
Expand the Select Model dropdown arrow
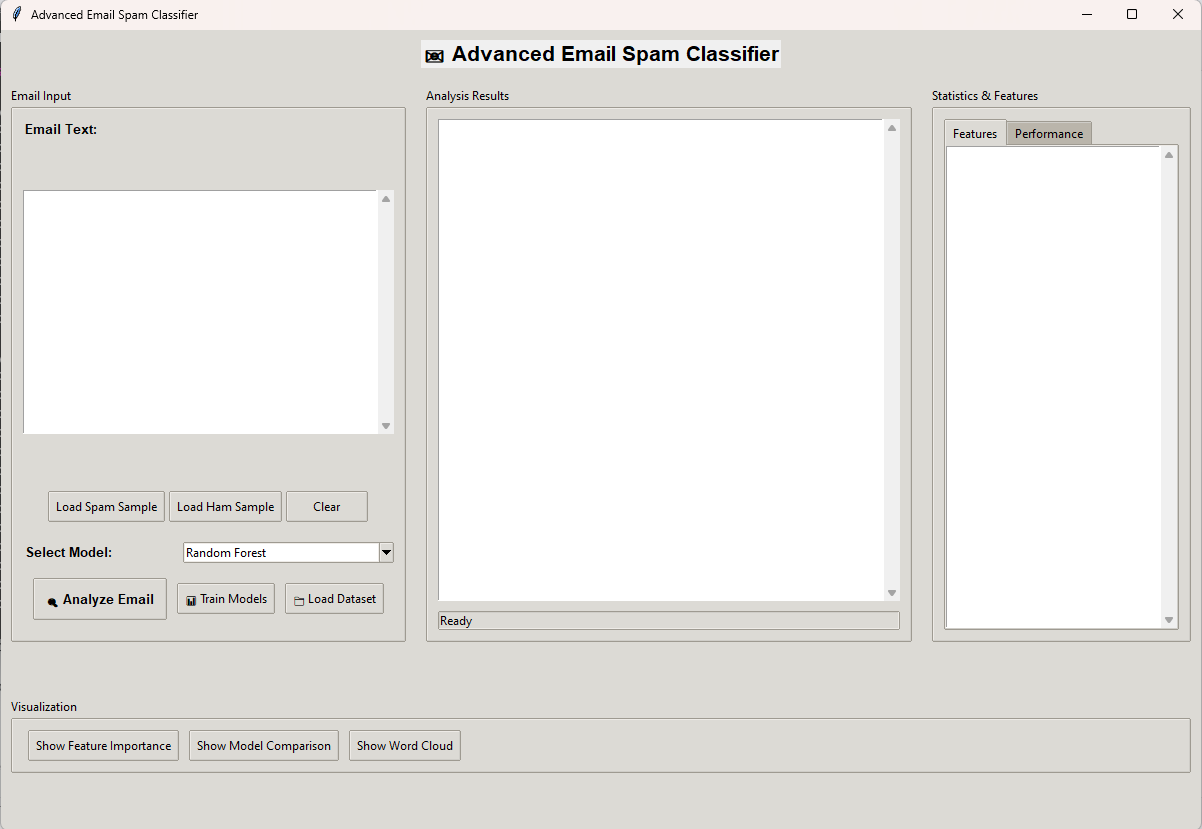(x=386, y=552)
